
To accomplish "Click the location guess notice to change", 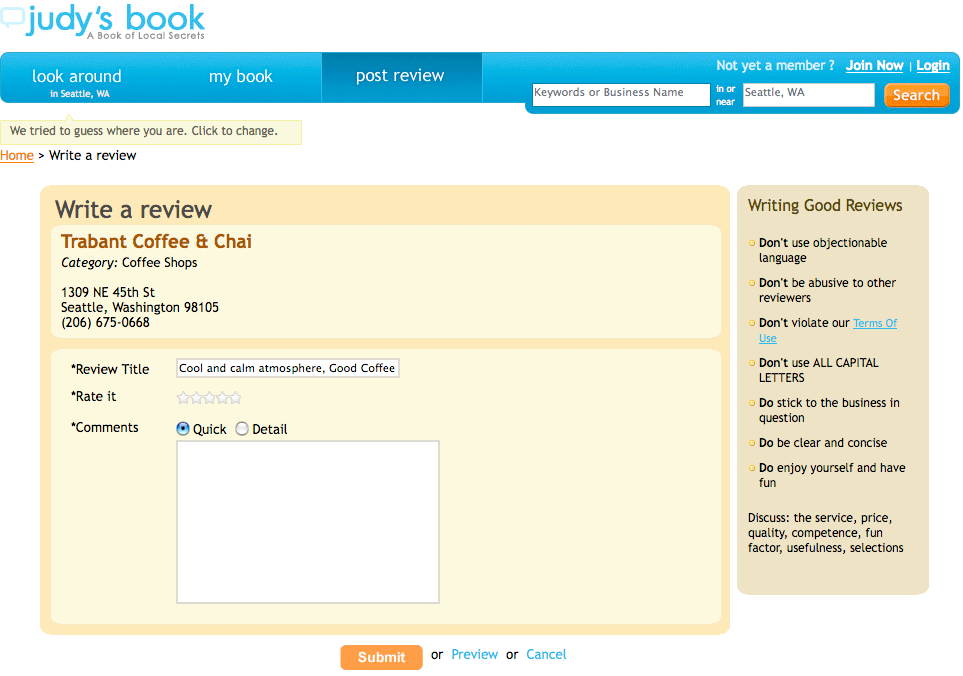I will coord(150,131).
